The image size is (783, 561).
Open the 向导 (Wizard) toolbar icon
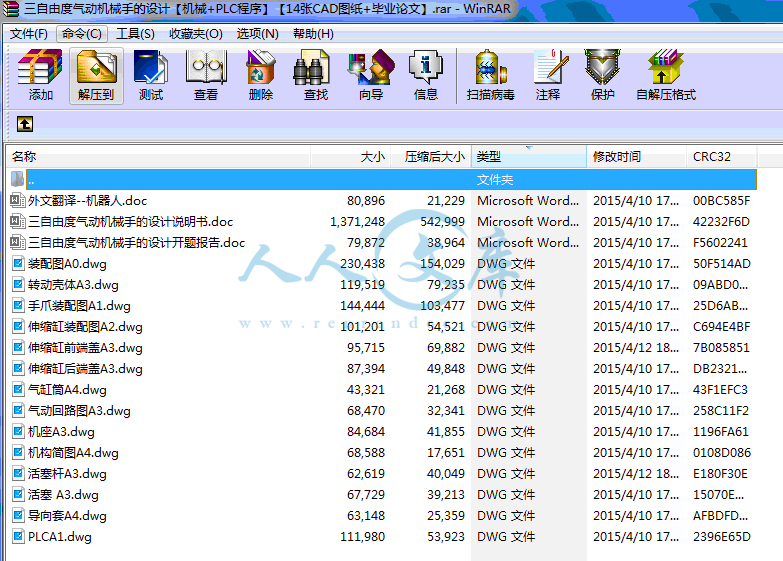(371, 67)
